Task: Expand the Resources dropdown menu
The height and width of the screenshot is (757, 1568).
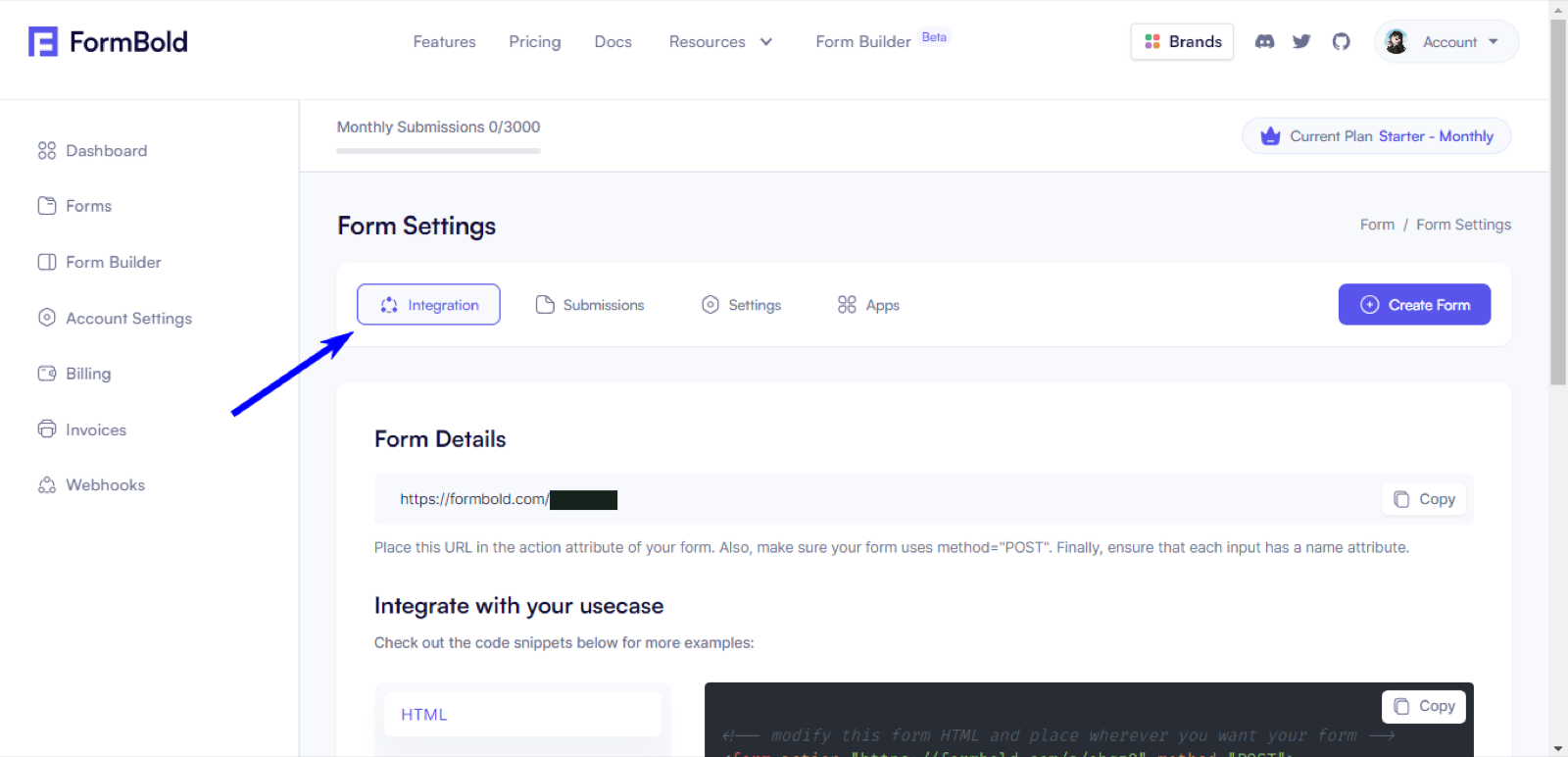Action: point(720,41)
